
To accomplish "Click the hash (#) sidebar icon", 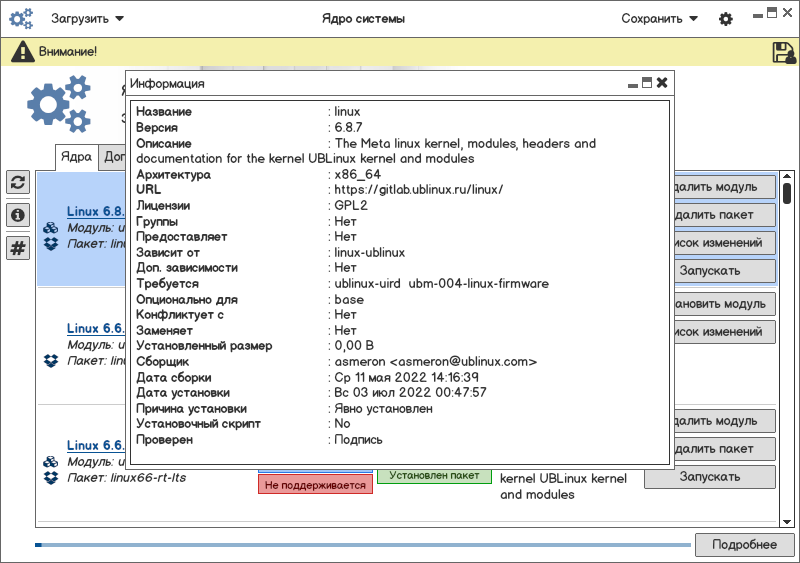I will [x=18, y=248].
